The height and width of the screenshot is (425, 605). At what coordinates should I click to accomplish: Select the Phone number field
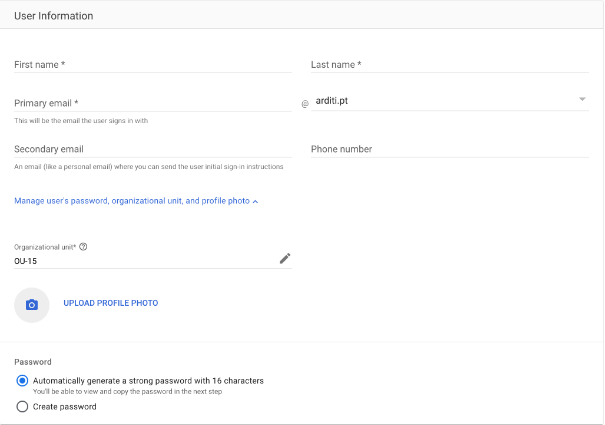click(x=449, y=149)
